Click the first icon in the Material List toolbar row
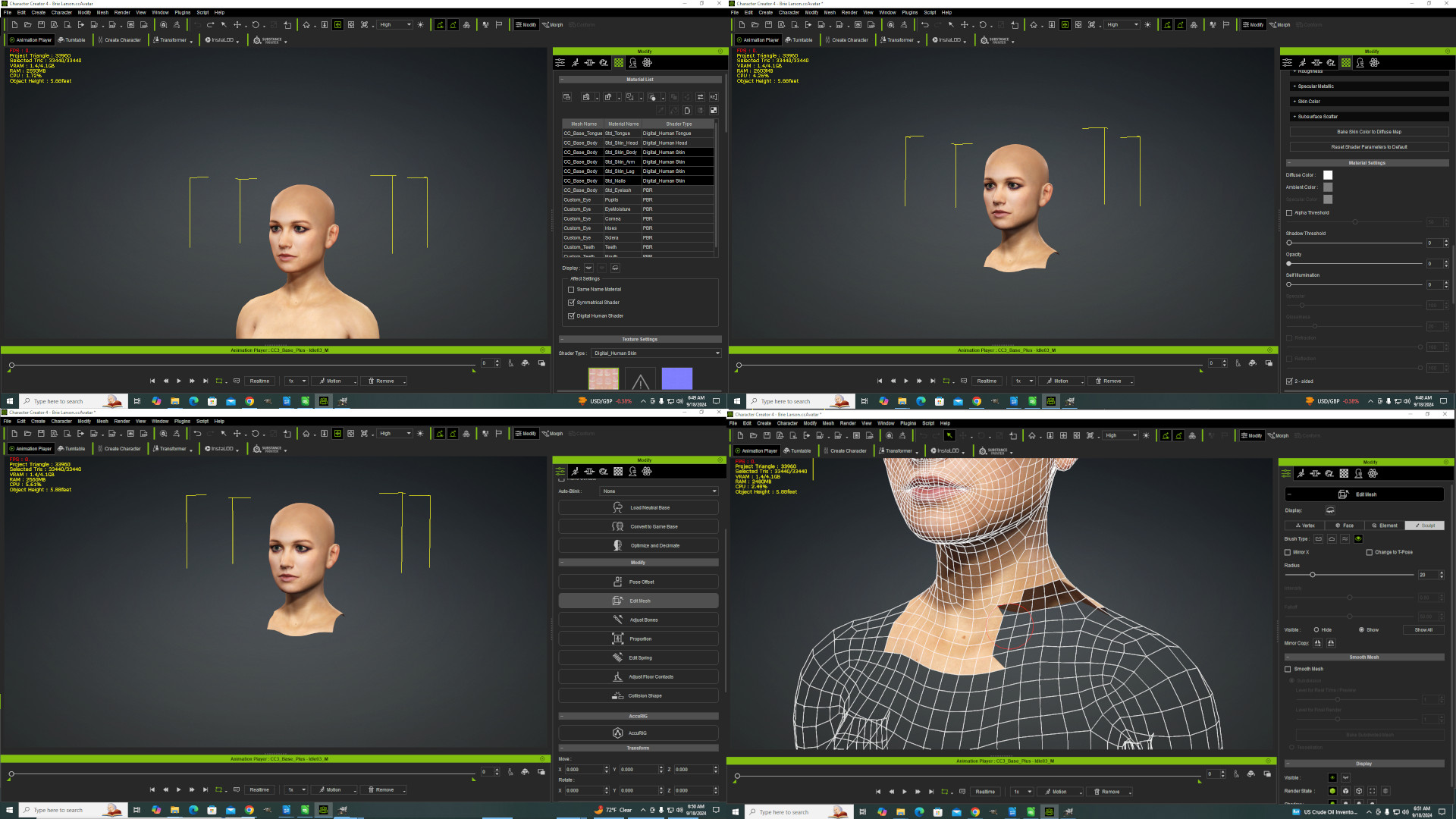The image size is (1456, 819). pos(566,97)
